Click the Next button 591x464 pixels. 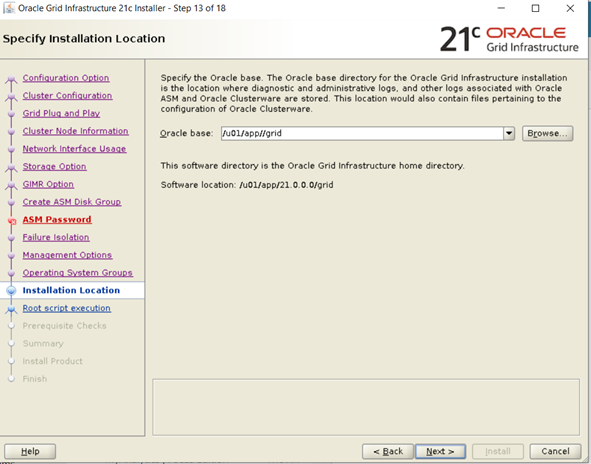click(440, 452)
